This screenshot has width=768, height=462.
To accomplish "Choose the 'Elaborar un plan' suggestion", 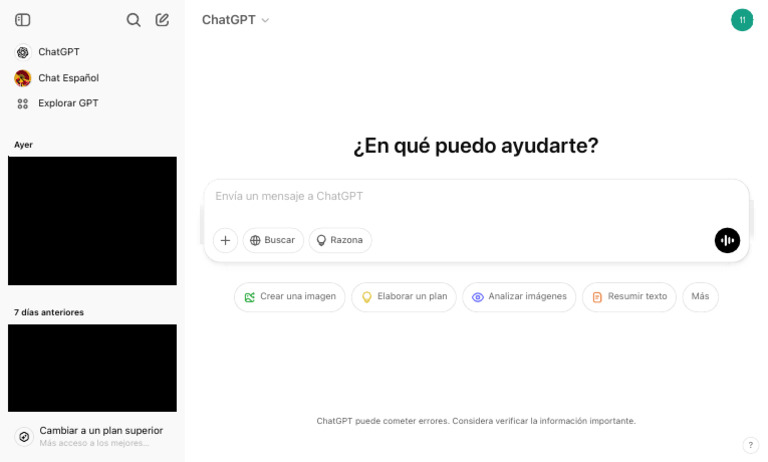I will point(404,297).
